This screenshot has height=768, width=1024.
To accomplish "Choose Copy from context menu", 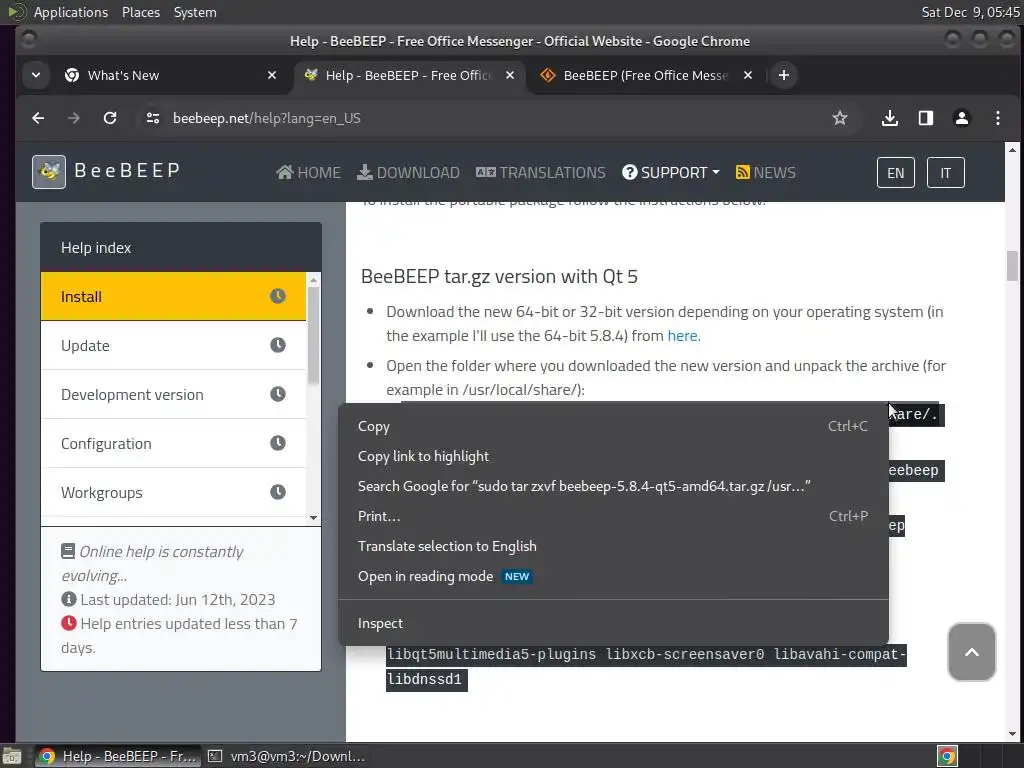I will click(x=613, y=426).
